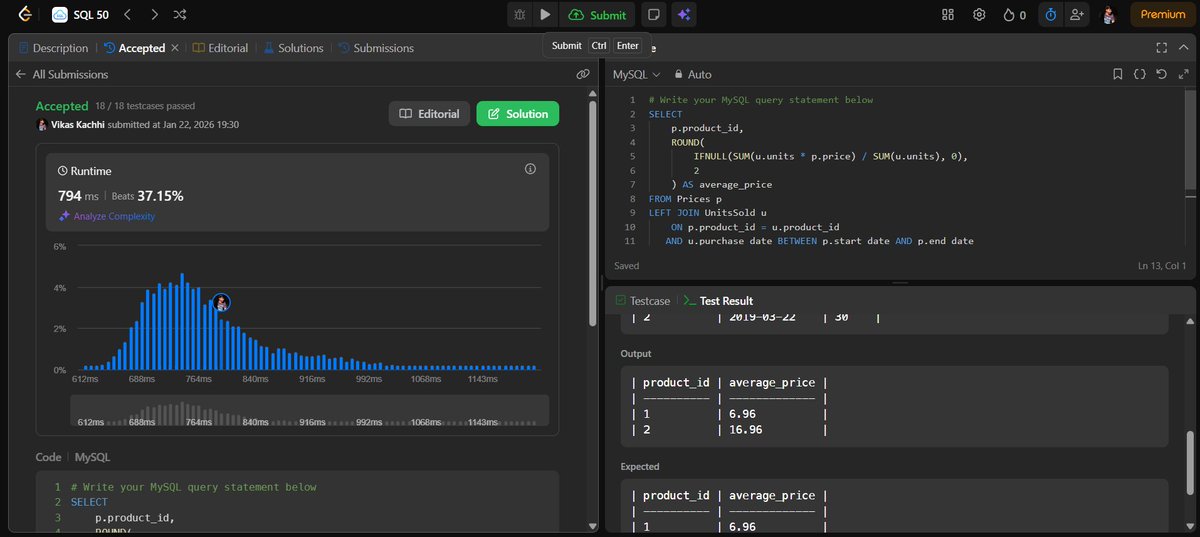Go to the next problem arrow
1200x537 pixels.
153,15
